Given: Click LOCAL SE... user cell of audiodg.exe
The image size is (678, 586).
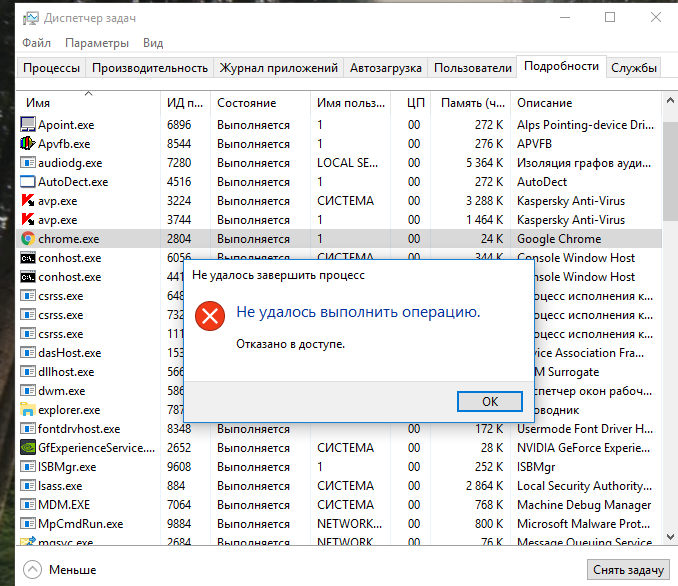Looking at the screenshot, I should (x=347, y=163).
